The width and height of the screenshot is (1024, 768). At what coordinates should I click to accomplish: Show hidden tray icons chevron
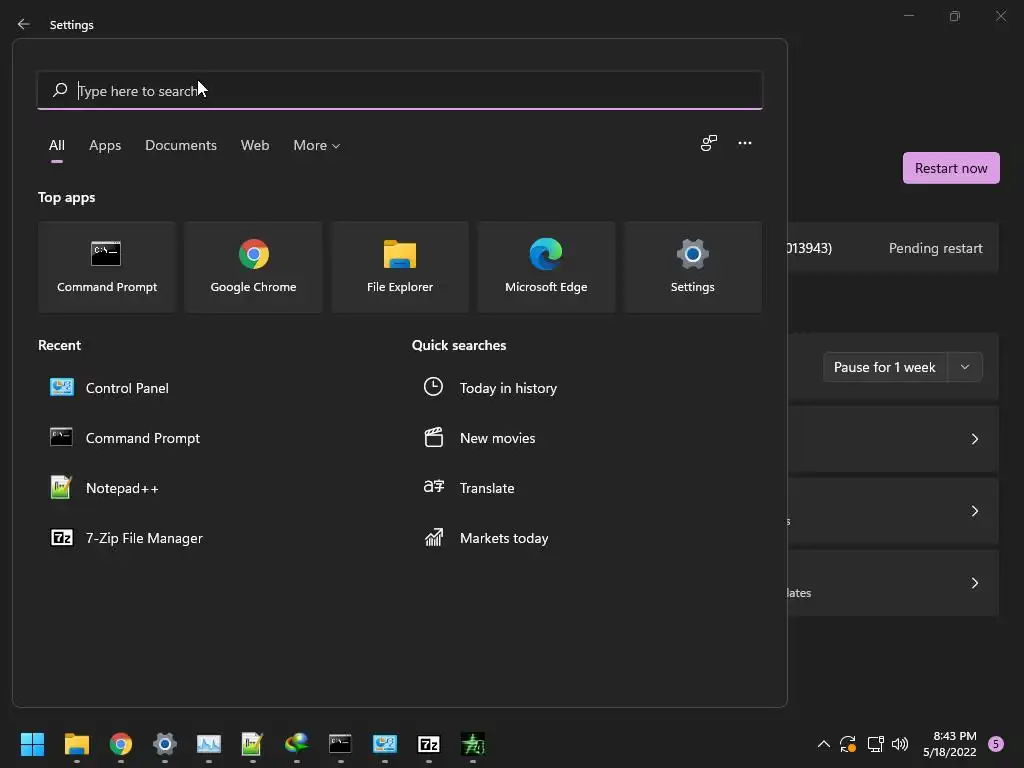click(x=824, y=744)
